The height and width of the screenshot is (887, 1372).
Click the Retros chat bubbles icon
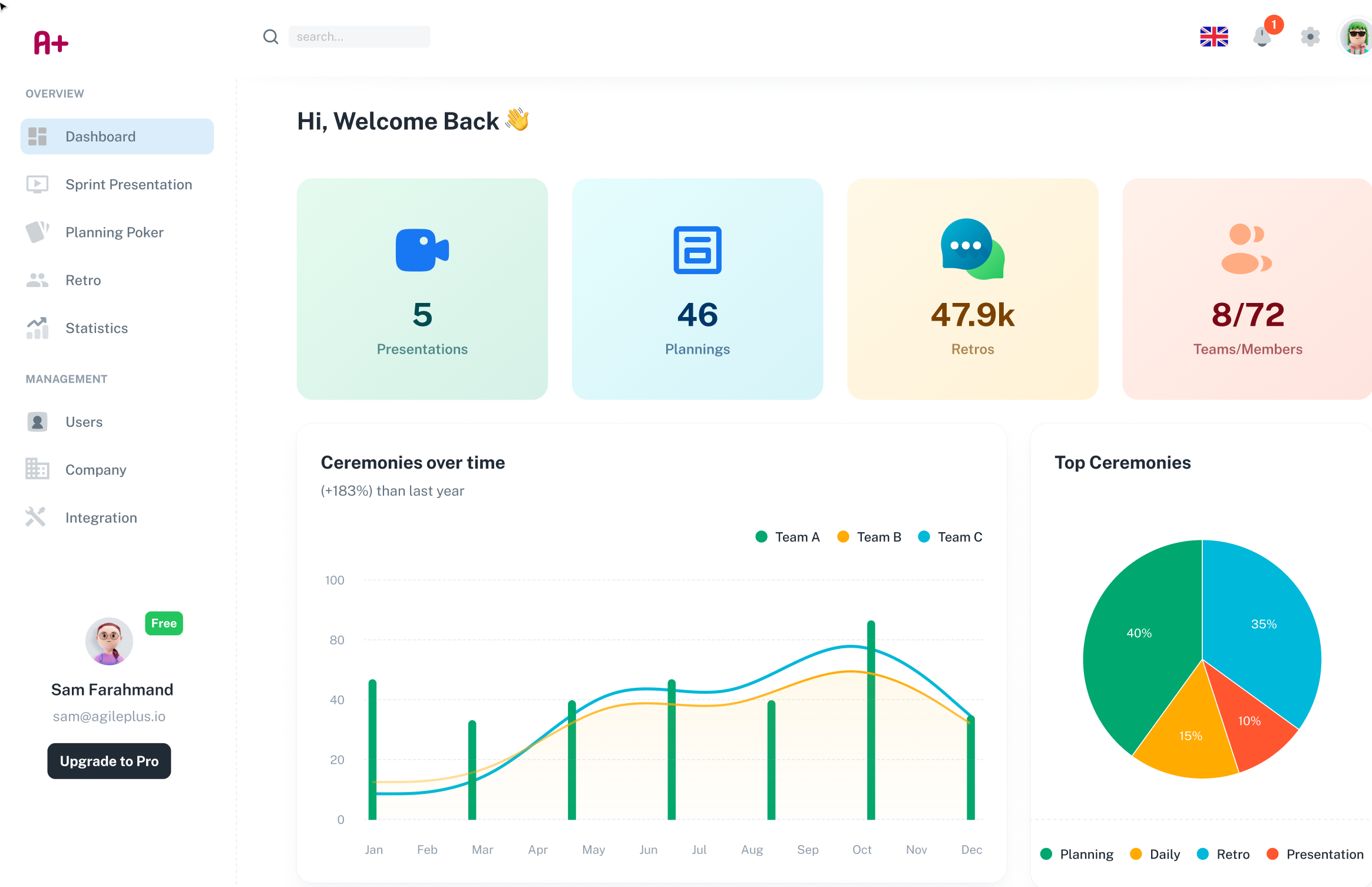(x=972, y=249)
